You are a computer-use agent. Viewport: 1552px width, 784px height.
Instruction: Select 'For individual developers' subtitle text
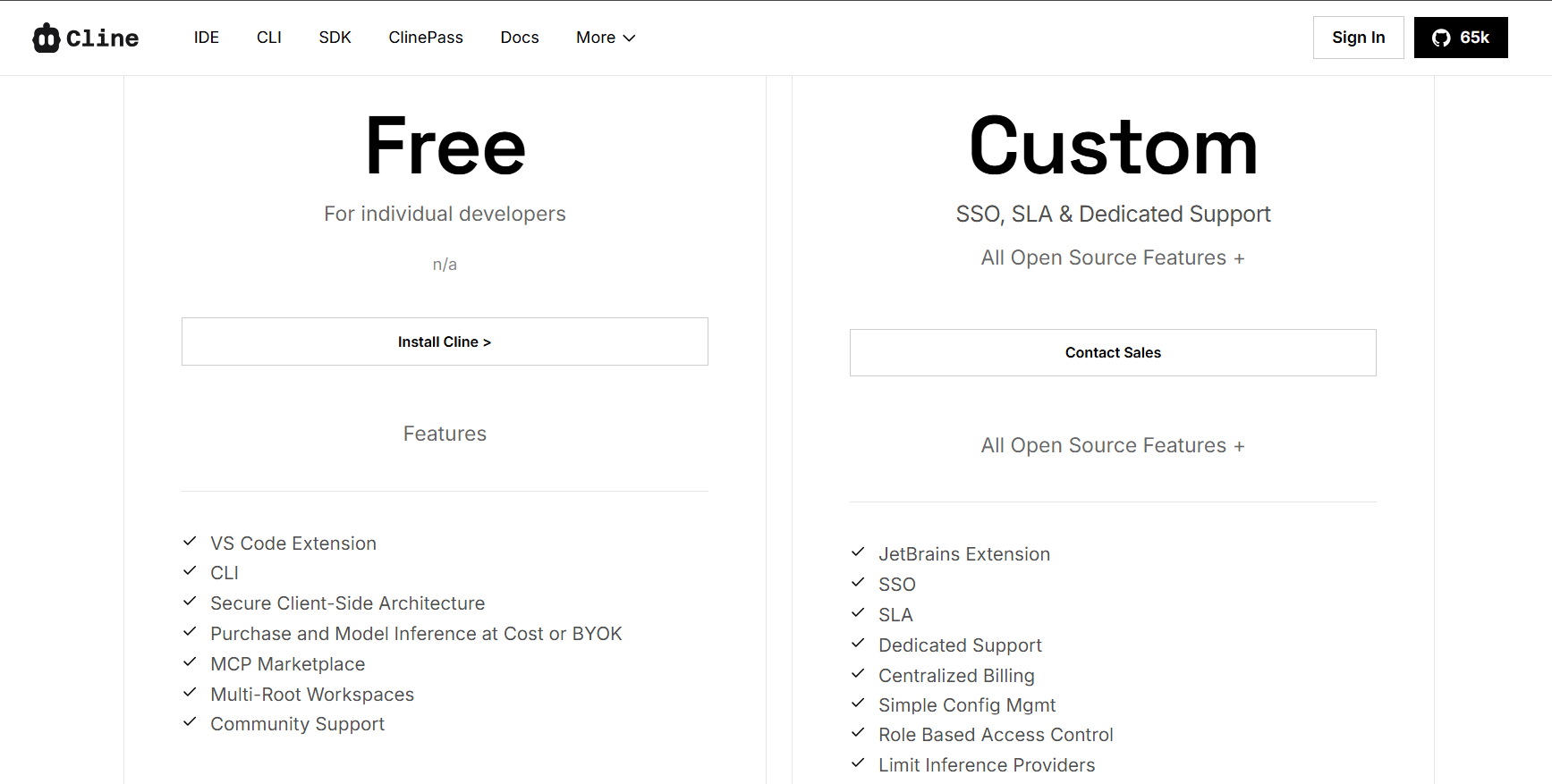(x=445, y=214)
